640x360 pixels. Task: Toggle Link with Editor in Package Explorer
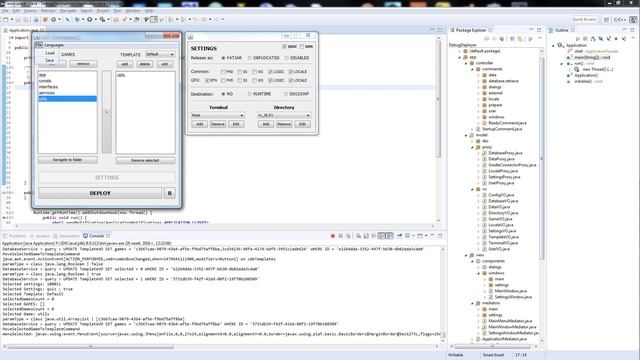[x=520, y=39]
